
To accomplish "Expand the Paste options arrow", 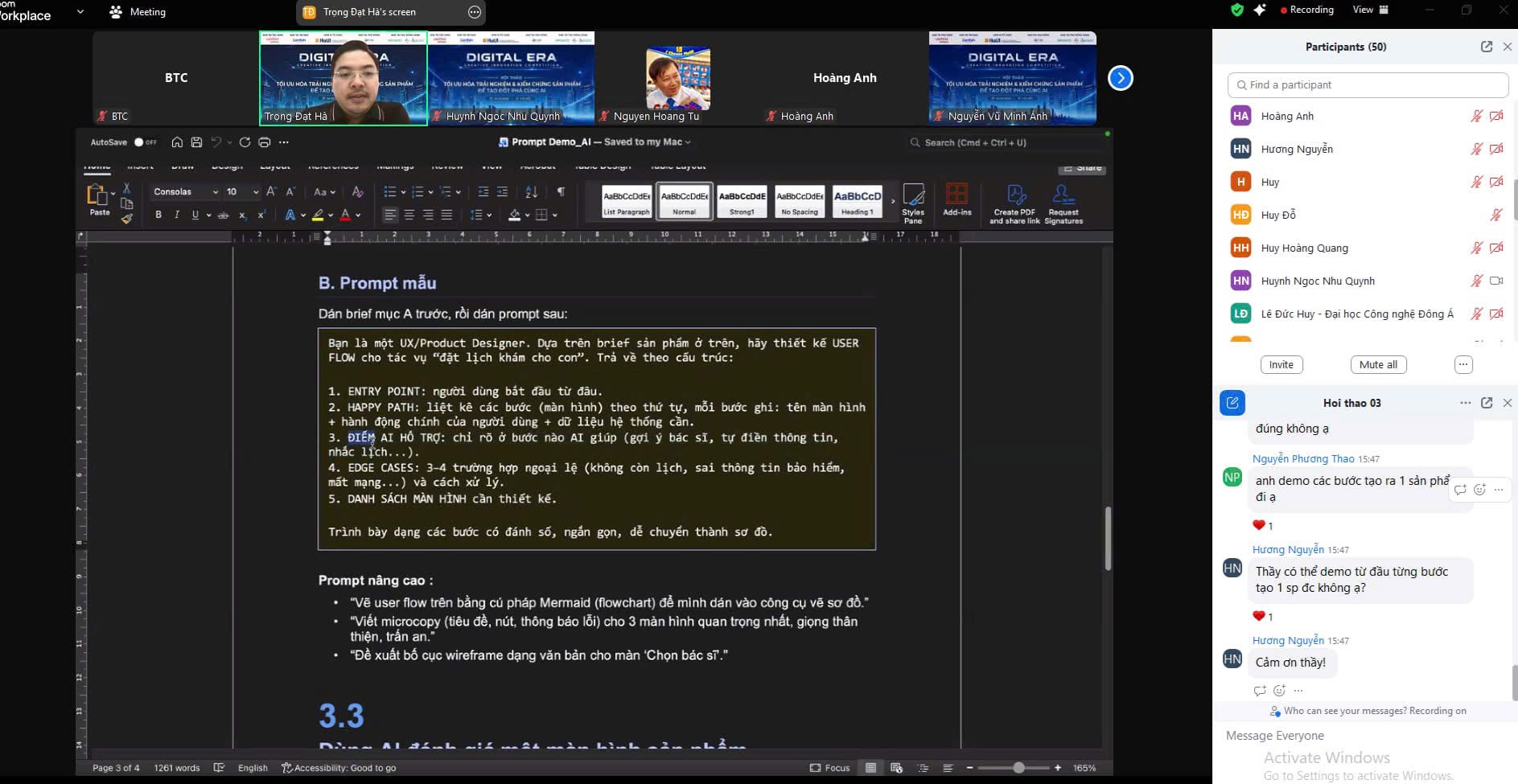I will pos(113,193).
